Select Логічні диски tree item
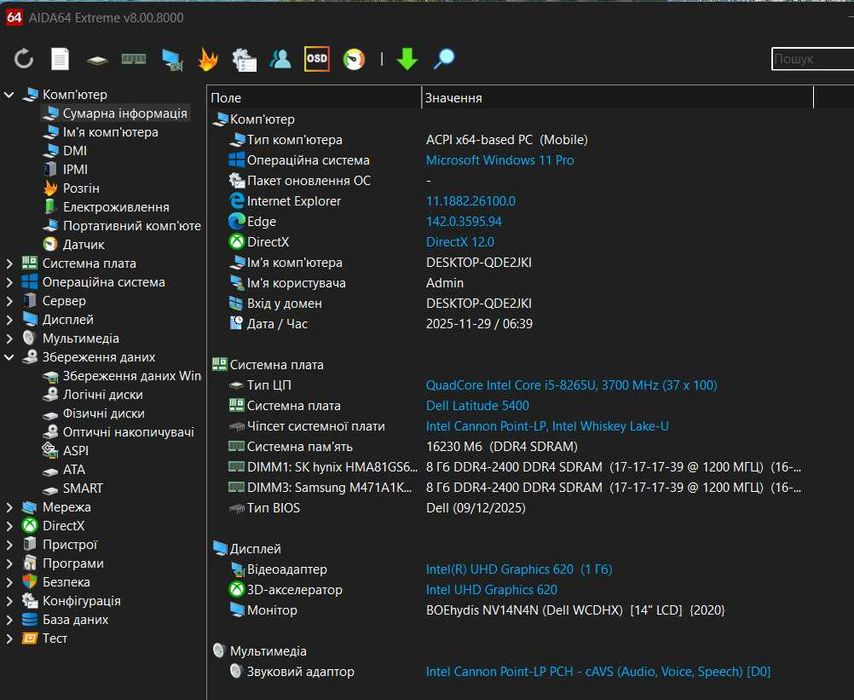Image resolution: width=854 pixels, height=700 pixels. point(102,394)
